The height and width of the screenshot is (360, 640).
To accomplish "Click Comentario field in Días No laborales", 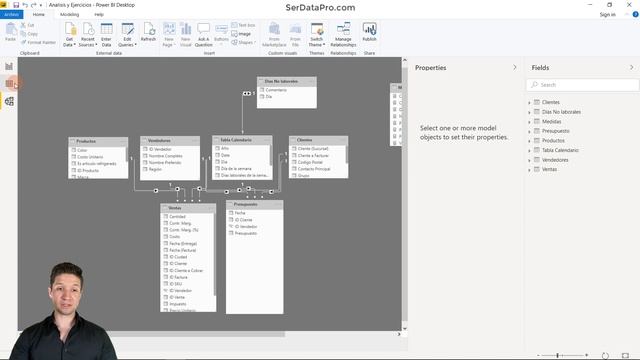I will [276, 90].
